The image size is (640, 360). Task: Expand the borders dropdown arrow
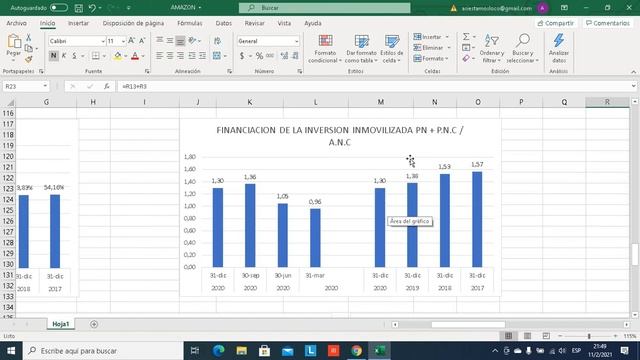point(104,56)
